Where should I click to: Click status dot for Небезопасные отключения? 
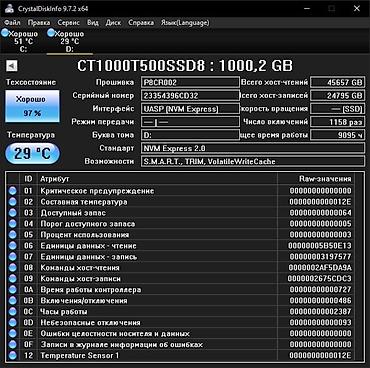(13, 323)
